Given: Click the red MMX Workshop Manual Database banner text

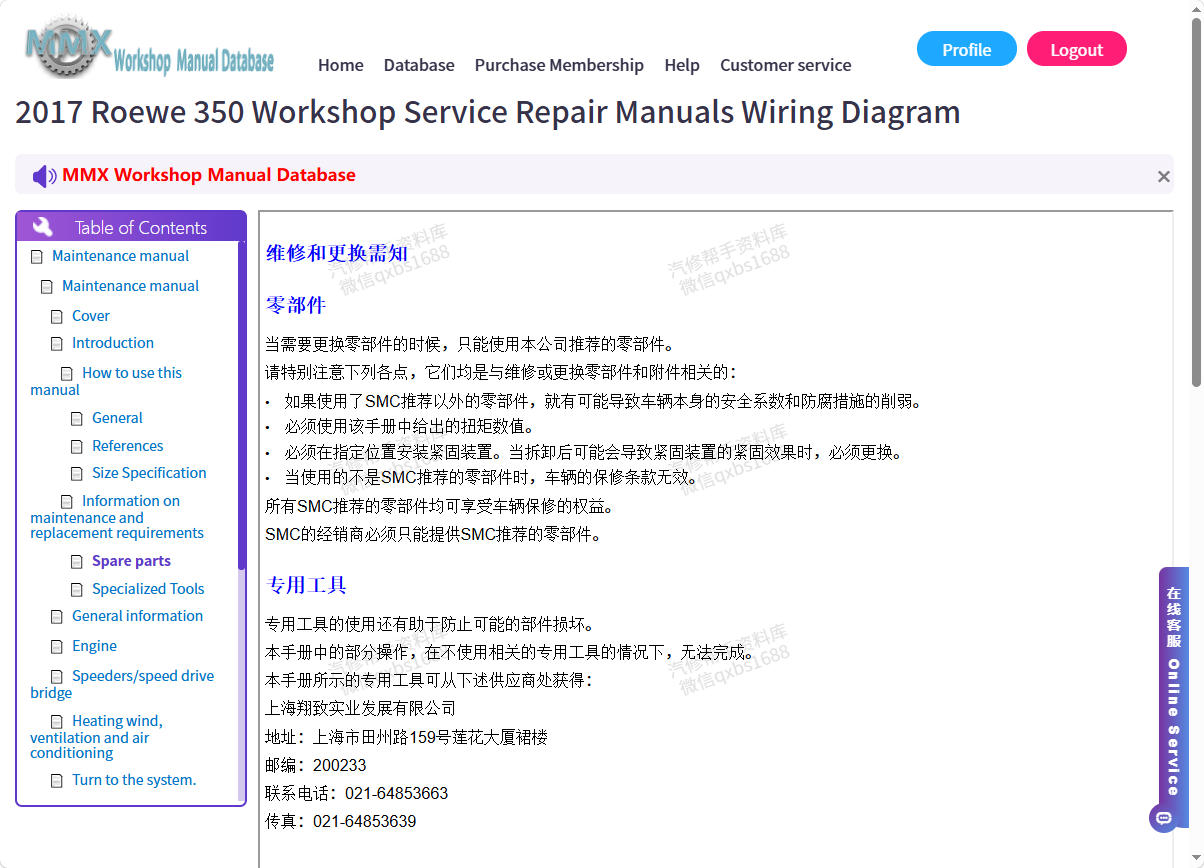Looking at the screenshot, I should coord(209,175).
